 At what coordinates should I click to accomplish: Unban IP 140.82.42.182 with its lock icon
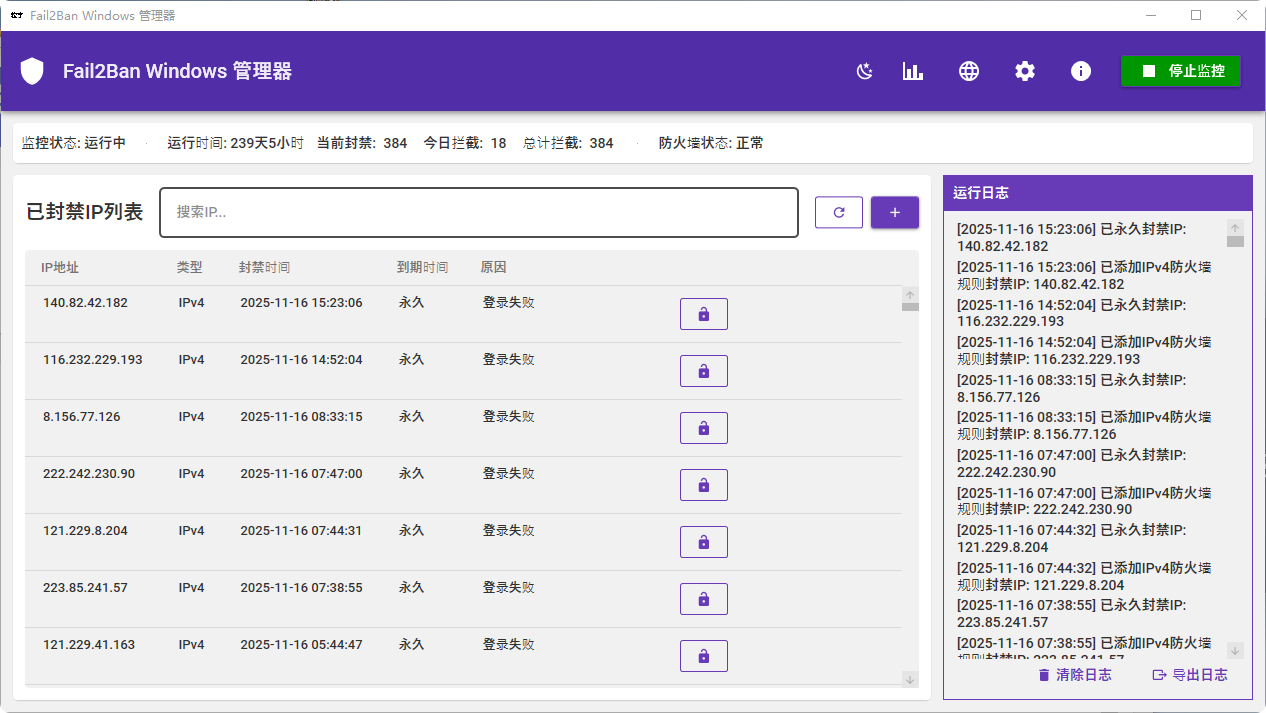(x=703, y=313)
